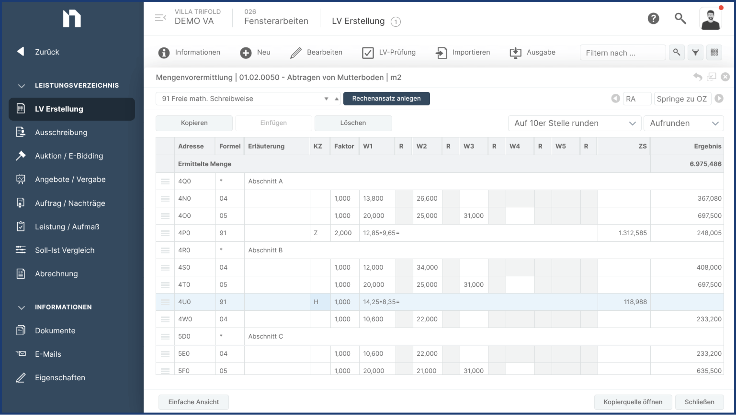
Task: Expand the formula type dropdown
Action: click(326, 99)
